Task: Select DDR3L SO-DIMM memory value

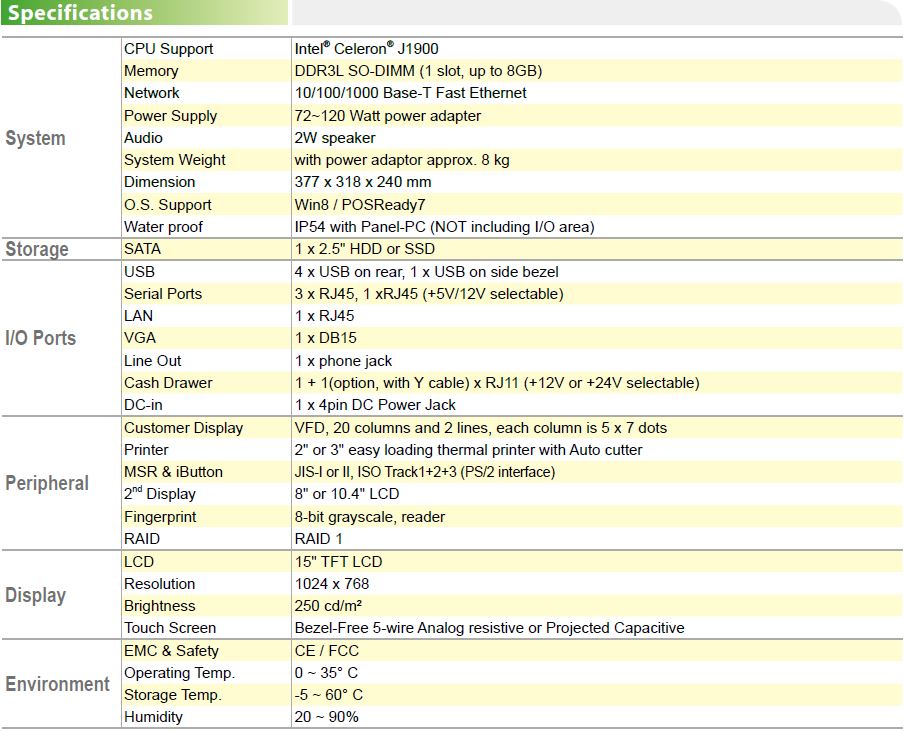Action: (418, 71)
